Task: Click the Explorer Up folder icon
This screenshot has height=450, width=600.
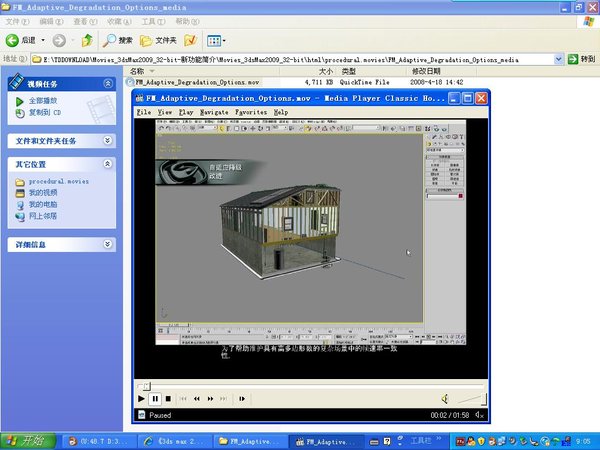Action: 87,40
